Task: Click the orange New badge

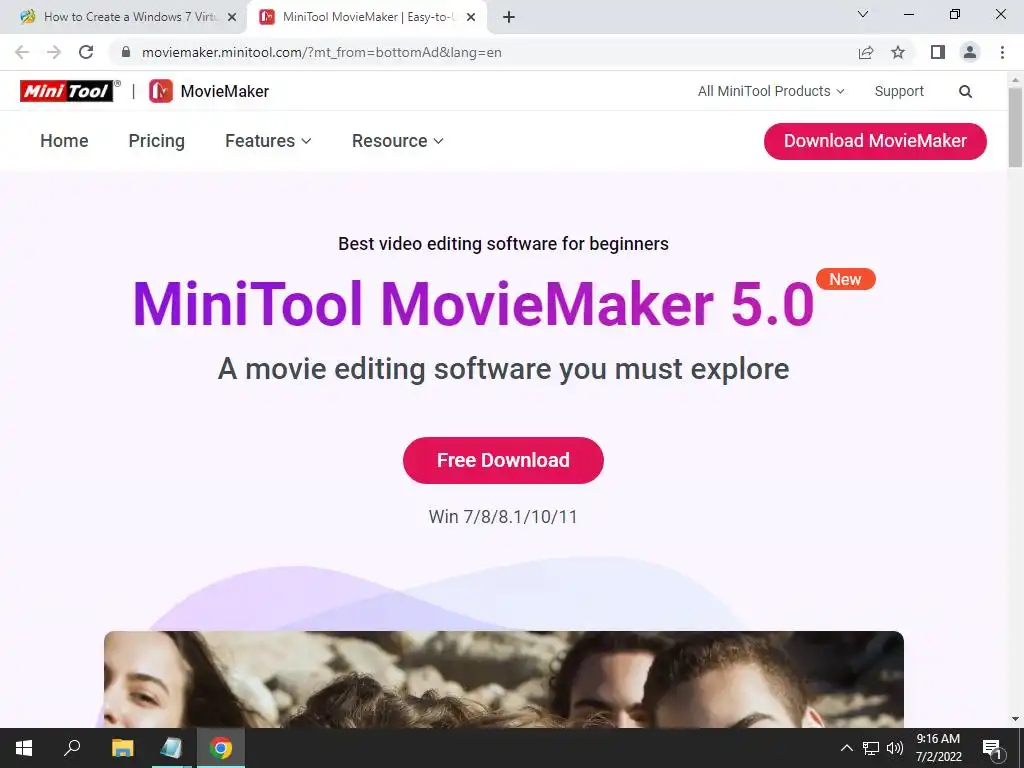Action: (846, 279)
